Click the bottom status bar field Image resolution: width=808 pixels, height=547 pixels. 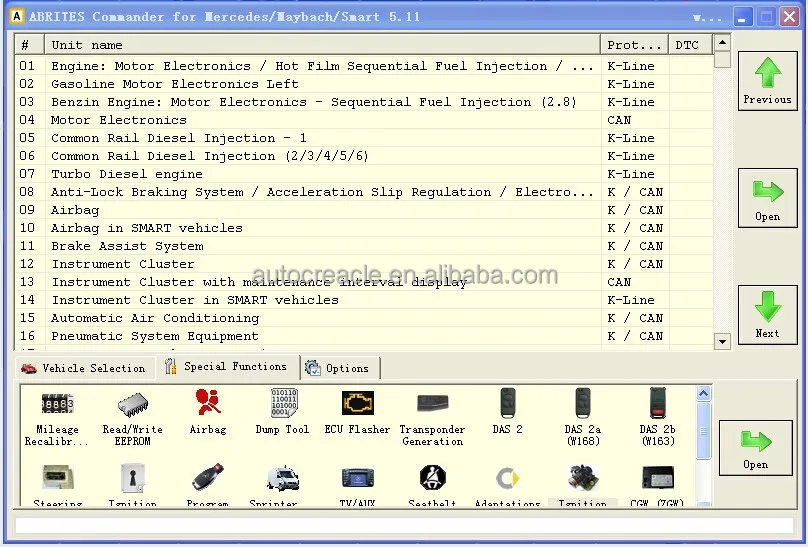coord(404,525)
